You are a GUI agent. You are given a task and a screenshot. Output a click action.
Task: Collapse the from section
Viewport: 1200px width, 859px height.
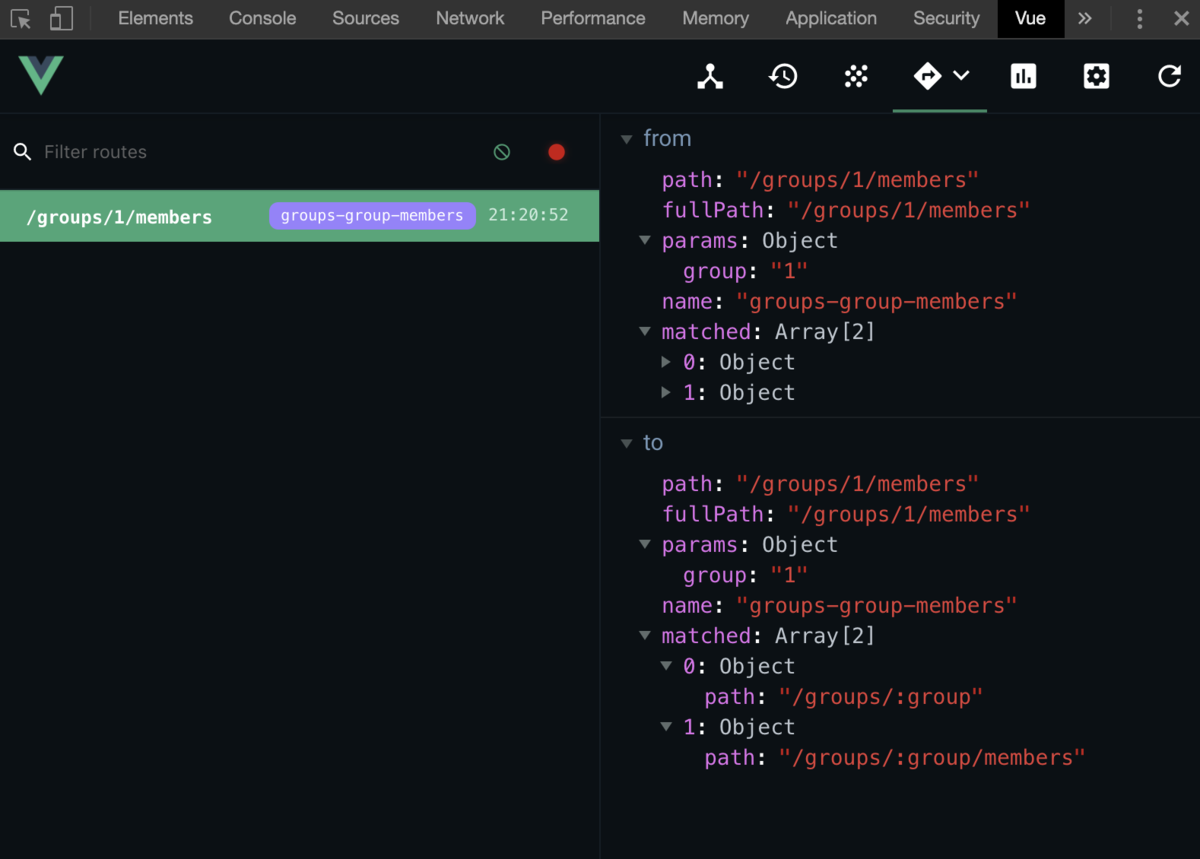click(x=627, y=139)
